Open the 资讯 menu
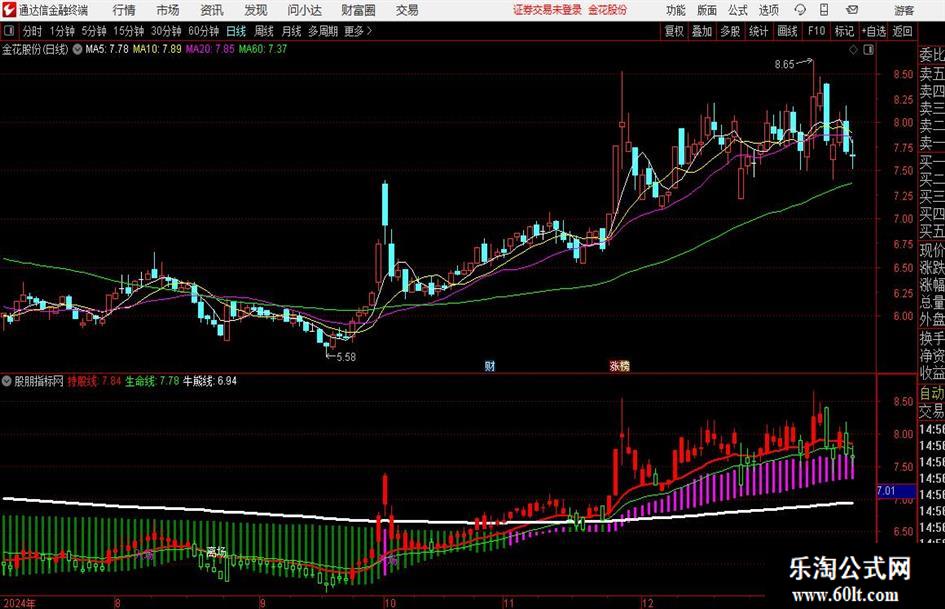The height and width of the screenshot is (609, 945). (x=212, y=10)
